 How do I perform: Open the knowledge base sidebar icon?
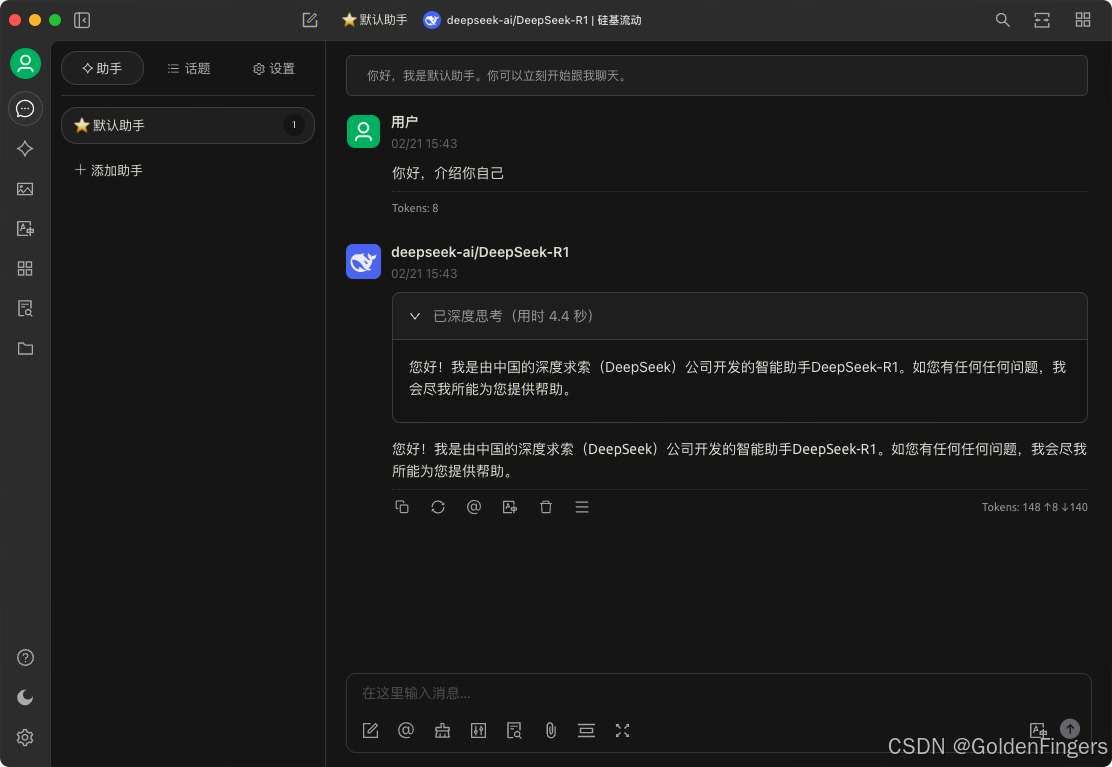tap(25, 308)
